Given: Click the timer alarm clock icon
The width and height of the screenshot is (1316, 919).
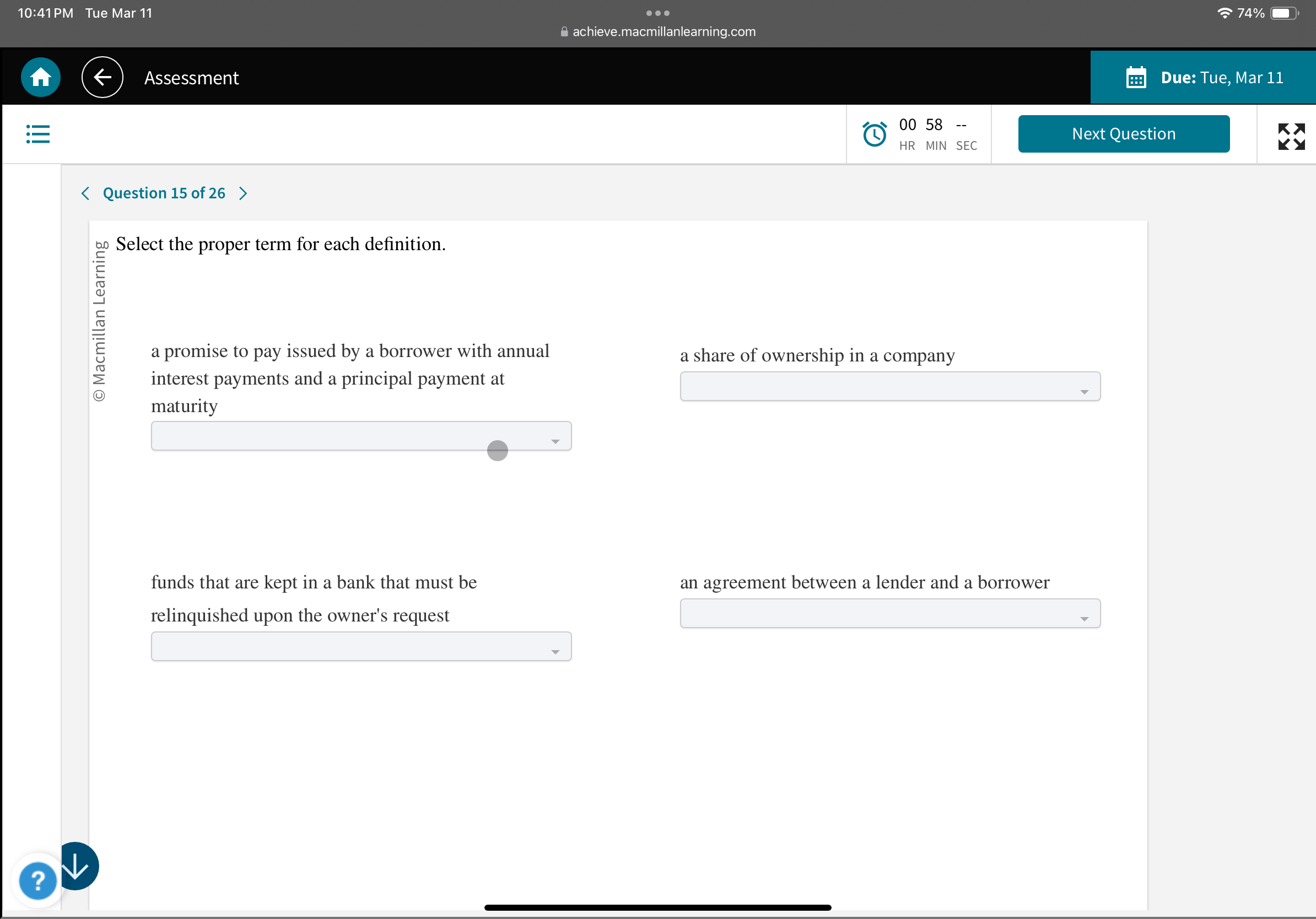Looking at the screenshot, I should pyautogui.click(x=874, y=134).
